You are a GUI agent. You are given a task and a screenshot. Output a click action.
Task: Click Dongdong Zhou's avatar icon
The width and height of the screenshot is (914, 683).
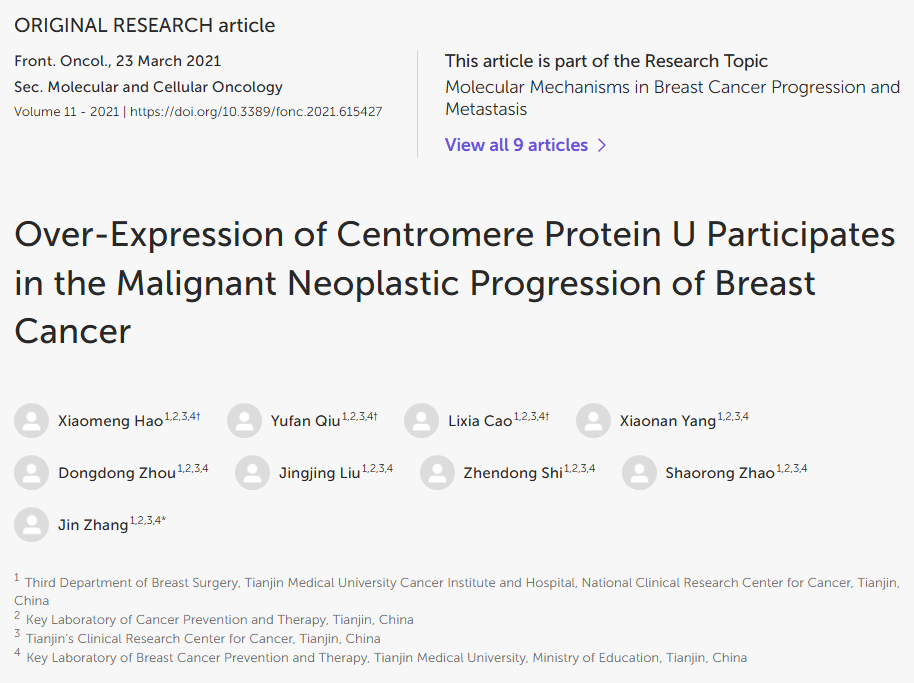pos(31,473)
